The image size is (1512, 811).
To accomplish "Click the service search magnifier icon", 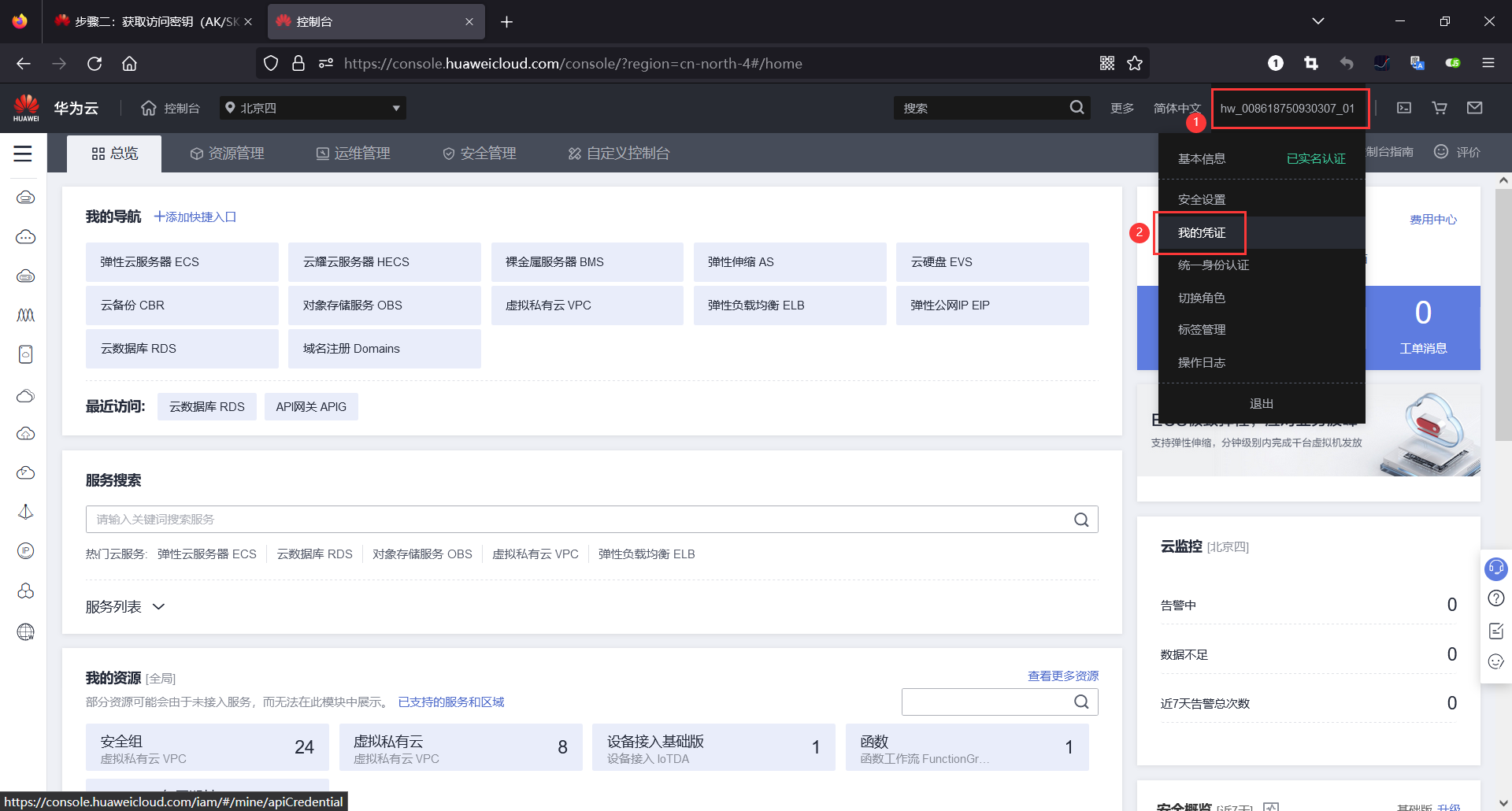I will pyautogui.click(x=1081, y=520).
